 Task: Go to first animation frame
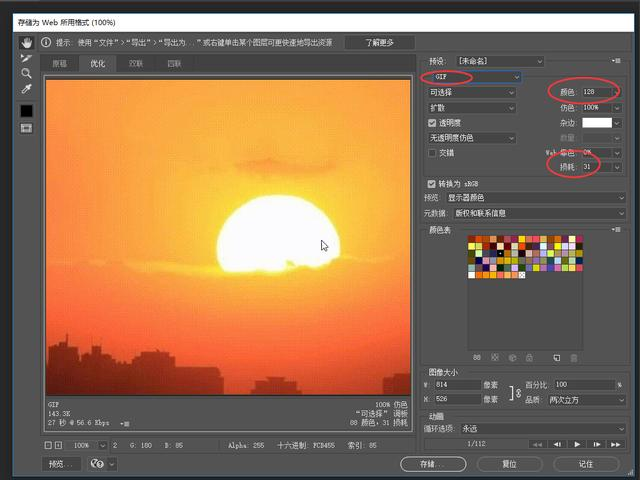538,444
